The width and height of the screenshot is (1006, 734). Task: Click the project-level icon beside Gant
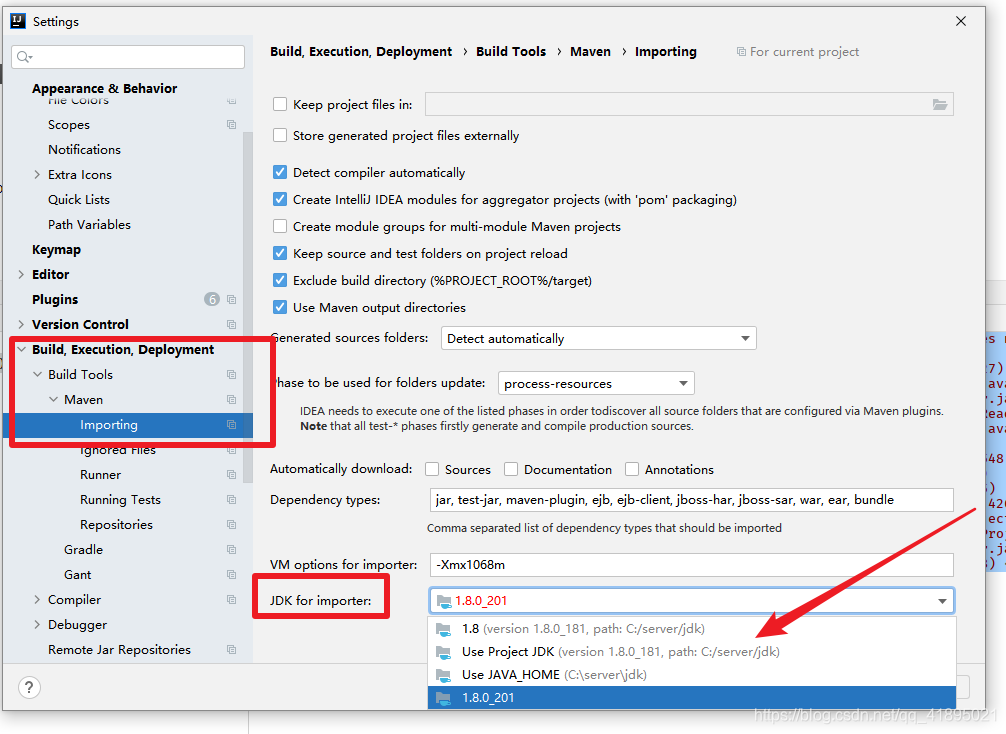point(232,575)
